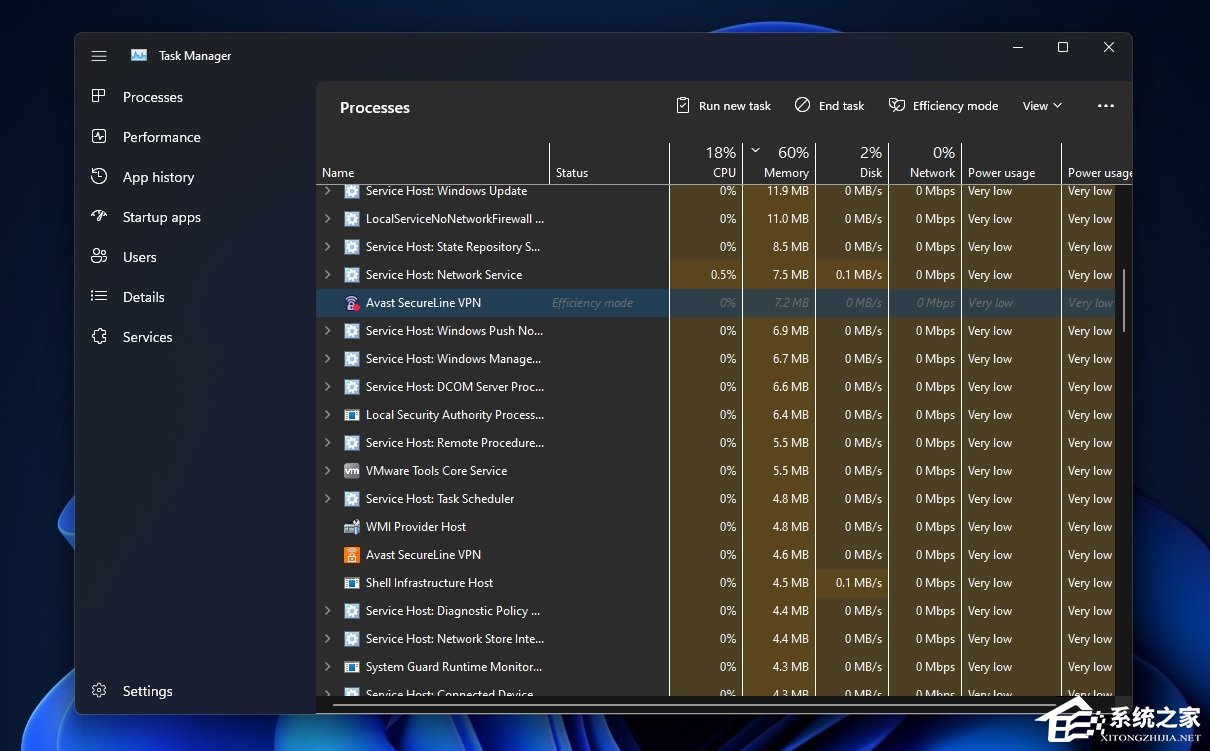
Task: Toggle Efficiency mode in the toolbar
Action: (943, 106)
